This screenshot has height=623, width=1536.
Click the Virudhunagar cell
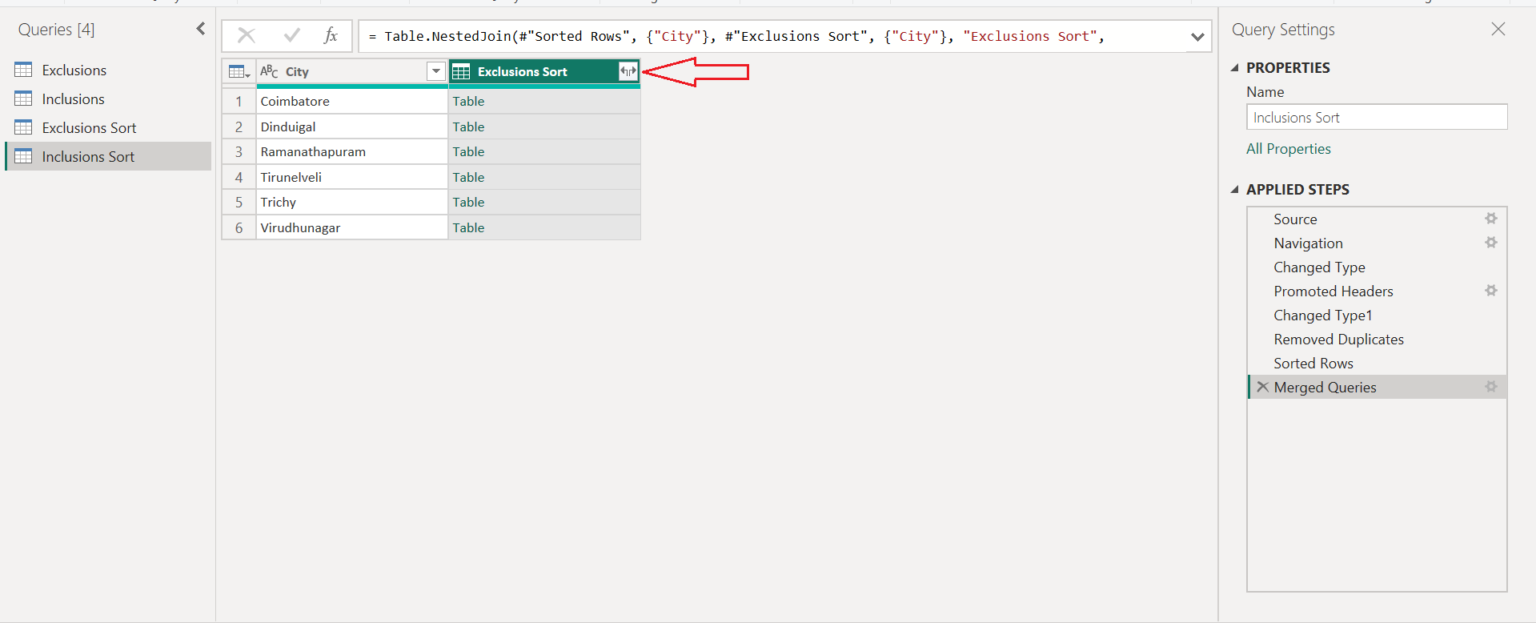[352, 228]
